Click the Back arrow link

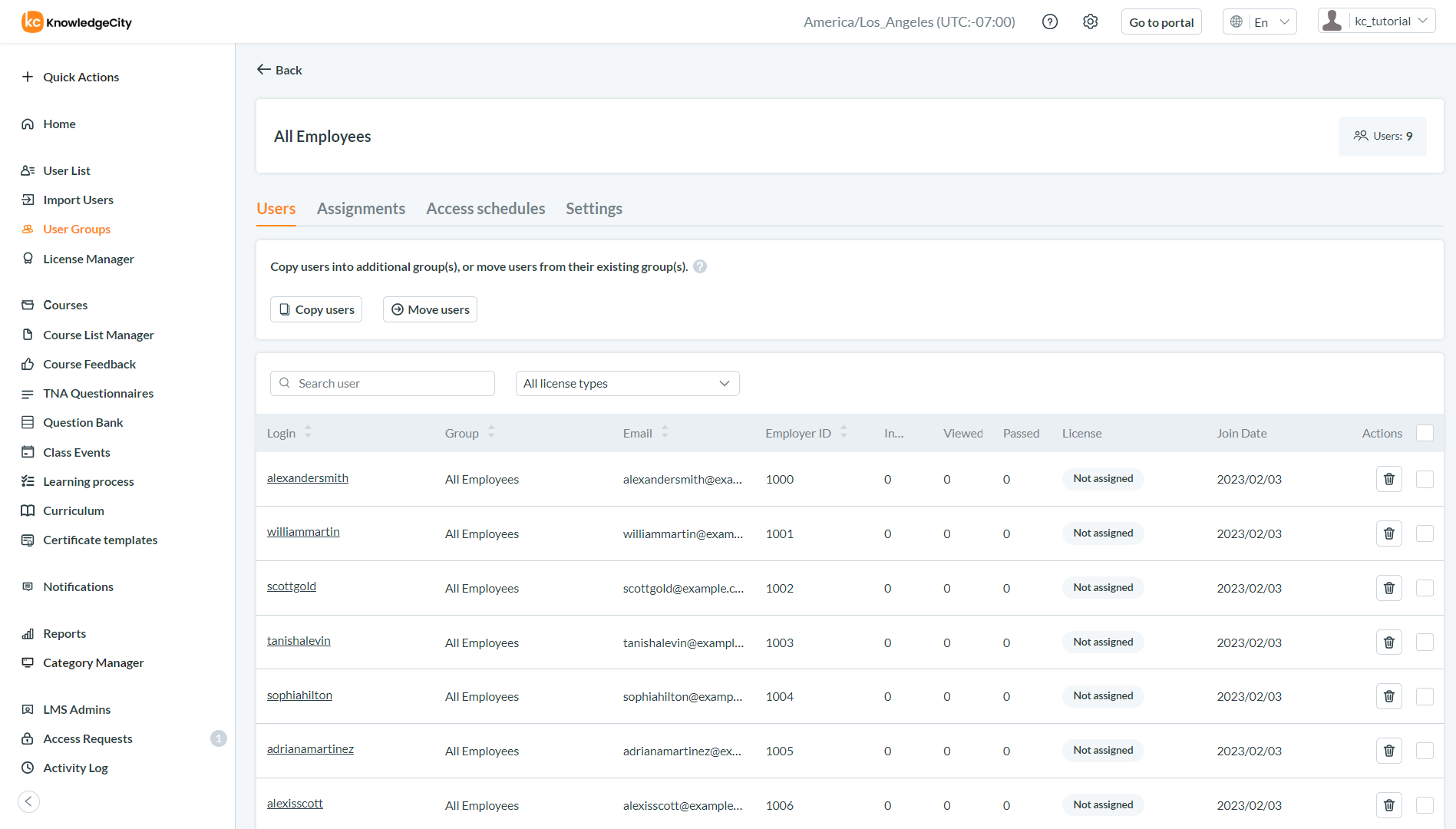279,70
